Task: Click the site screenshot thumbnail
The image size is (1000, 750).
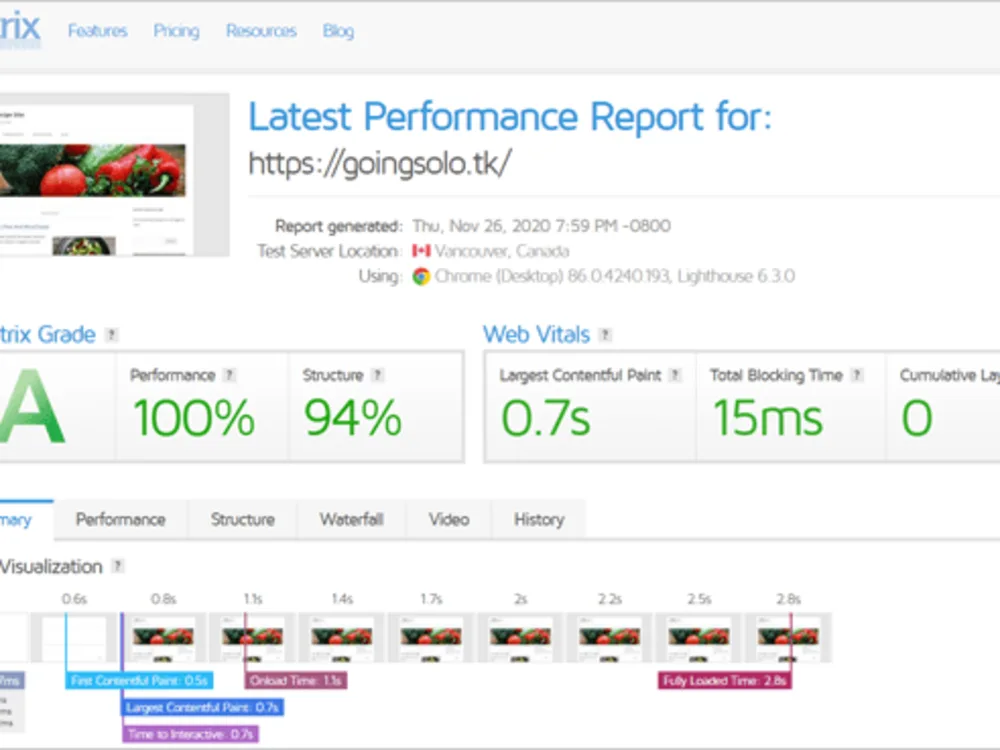Action: click(115, 175)
